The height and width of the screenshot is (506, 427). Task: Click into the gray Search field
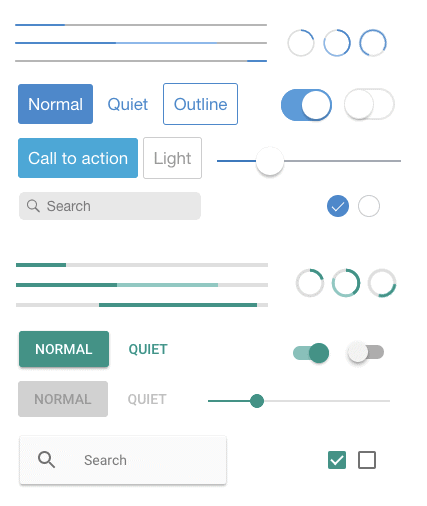pos(110,206)
